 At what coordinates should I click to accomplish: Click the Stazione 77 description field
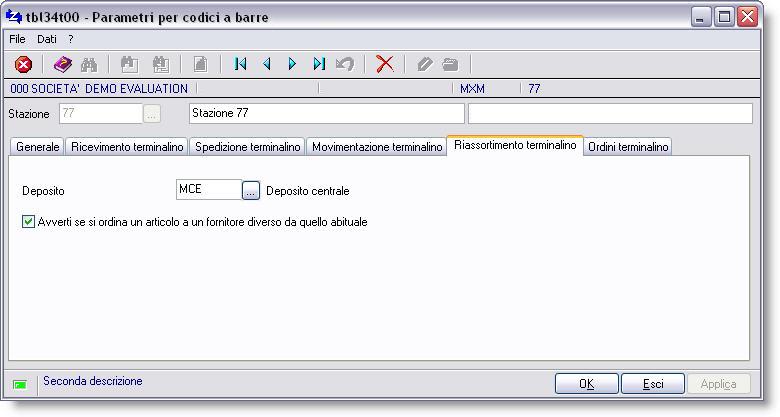tap(326, 113)
